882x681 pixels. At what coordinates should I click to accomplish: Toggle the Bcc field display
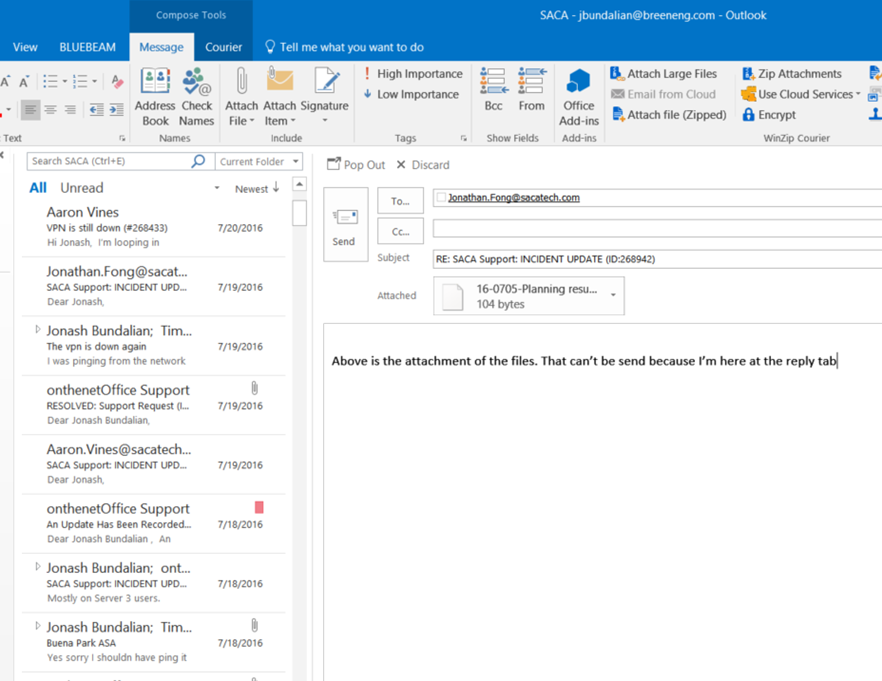pos(493,90)
